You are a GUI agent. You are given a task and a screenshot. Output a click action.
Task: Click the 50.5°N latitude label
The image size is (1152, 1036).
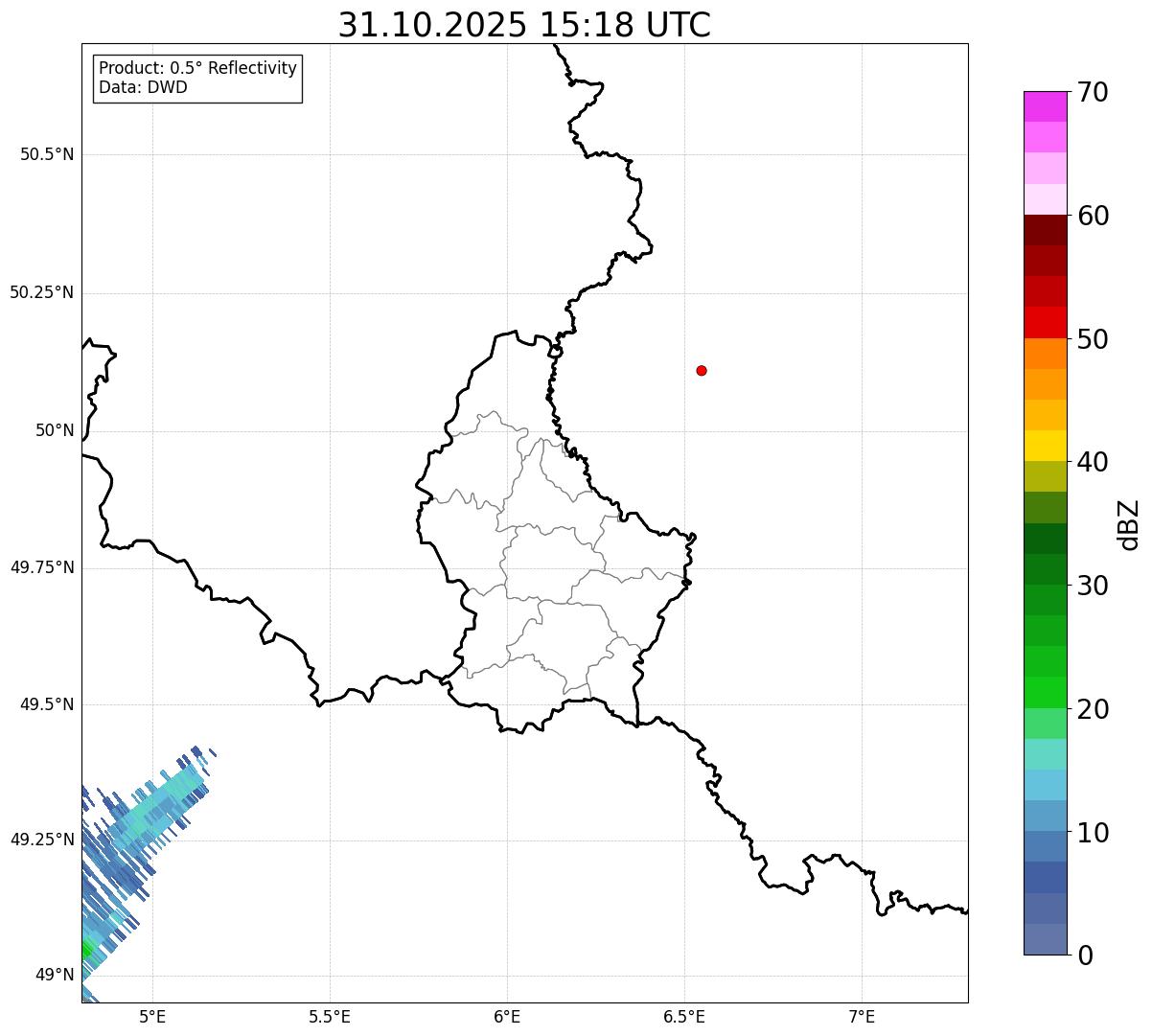coord(47,154)
